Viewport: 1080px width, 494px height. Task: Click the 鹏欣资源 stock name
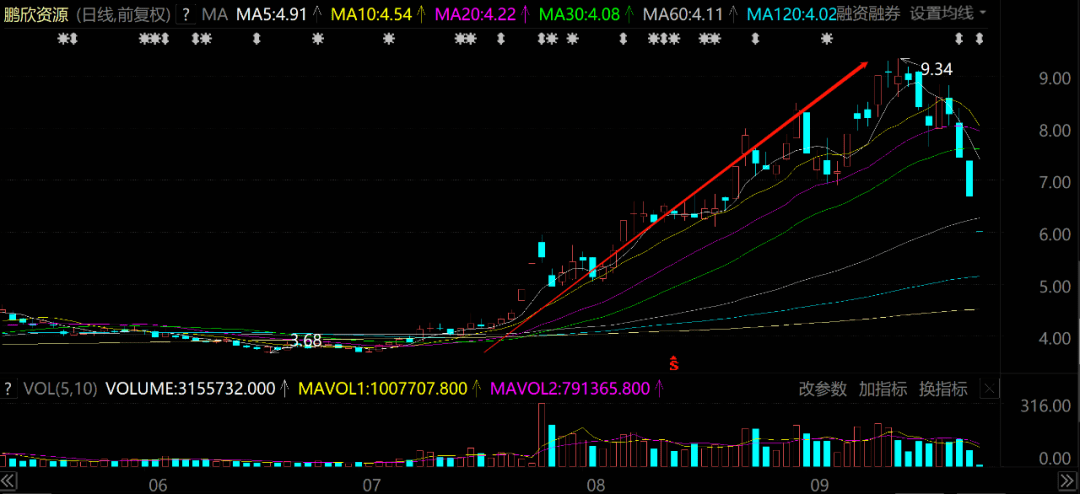36,14
